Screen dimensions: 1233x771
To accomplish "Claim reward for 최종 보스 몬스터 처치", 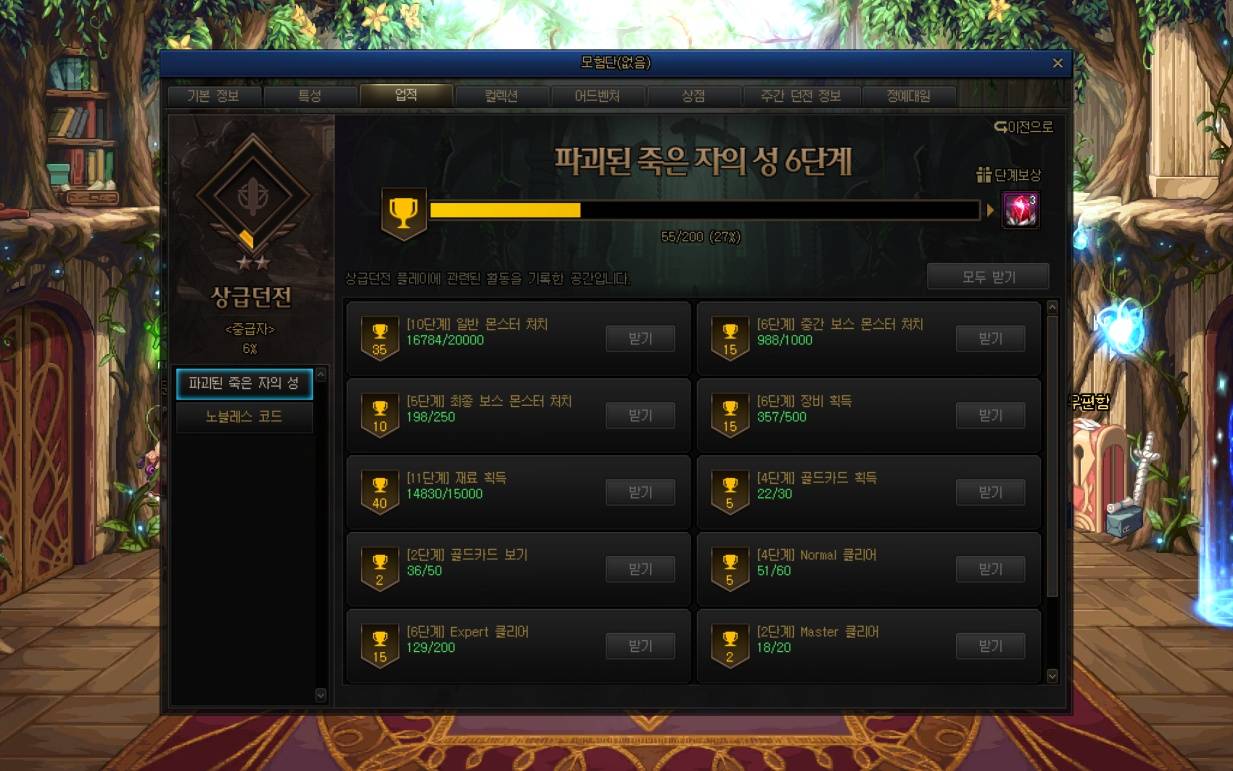I will pos(640,415).
